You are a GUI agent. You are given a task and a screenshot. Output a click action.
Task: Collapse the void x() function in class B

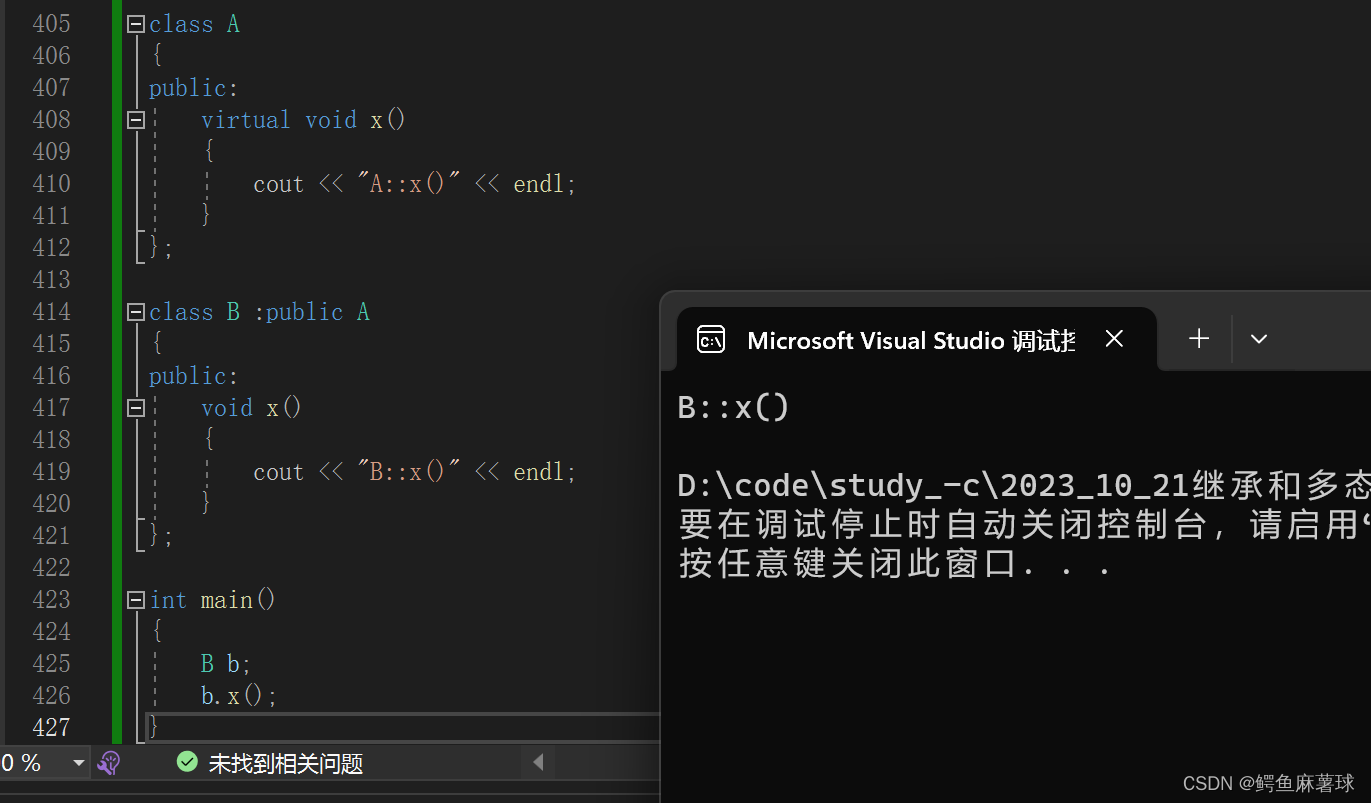136,408
